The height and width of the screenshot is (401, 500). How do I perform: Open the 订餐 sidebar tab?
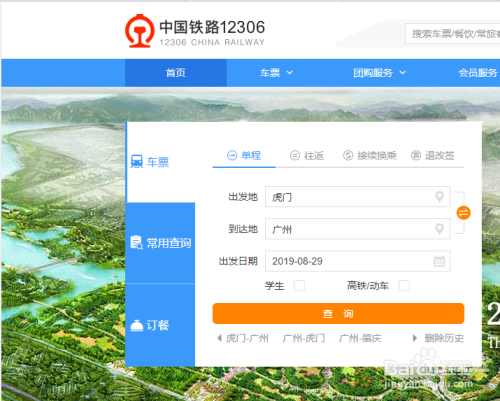pyautogui.click(x=161, y=325)
